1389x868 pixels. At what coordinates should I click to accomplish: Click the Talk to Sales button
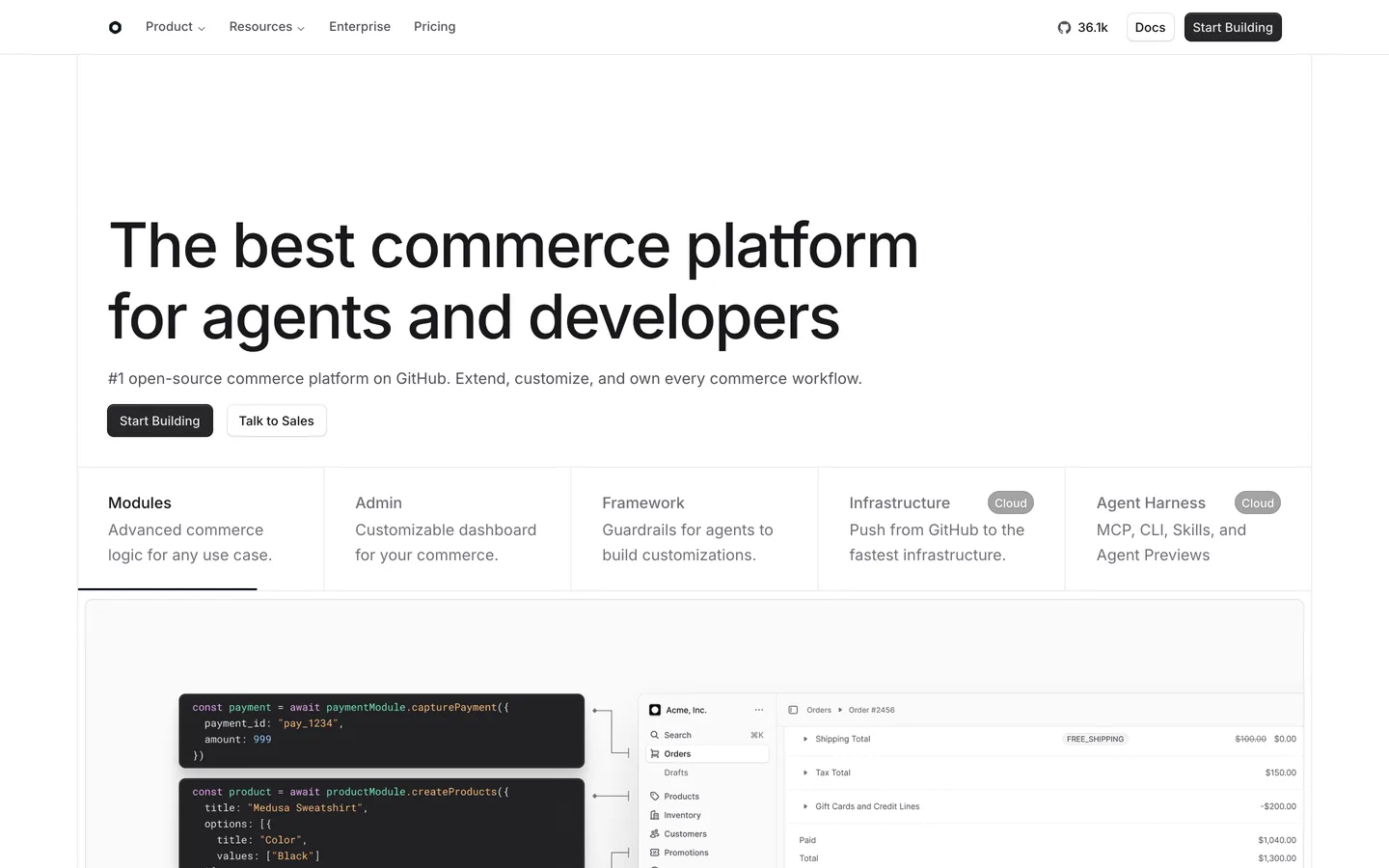click(277, 420)
